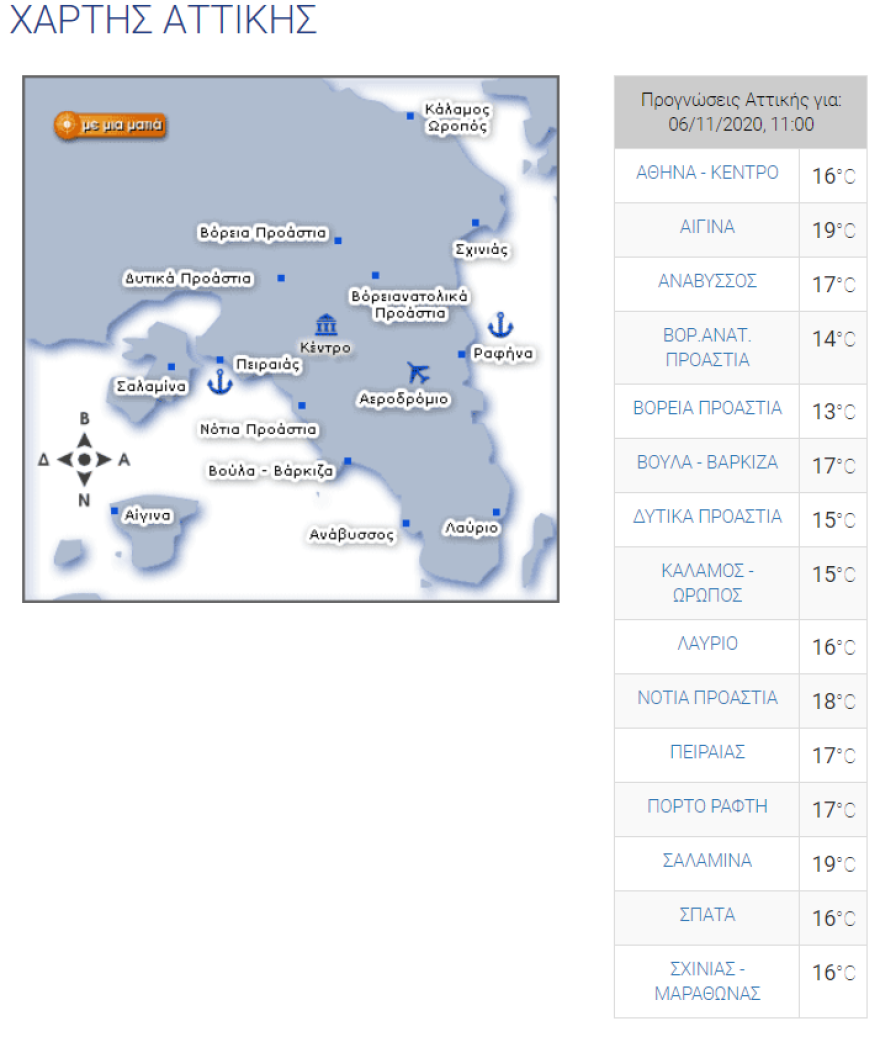Click the blue marker at Κάλαμος Ωρωπός

click(x=410, y=116)
